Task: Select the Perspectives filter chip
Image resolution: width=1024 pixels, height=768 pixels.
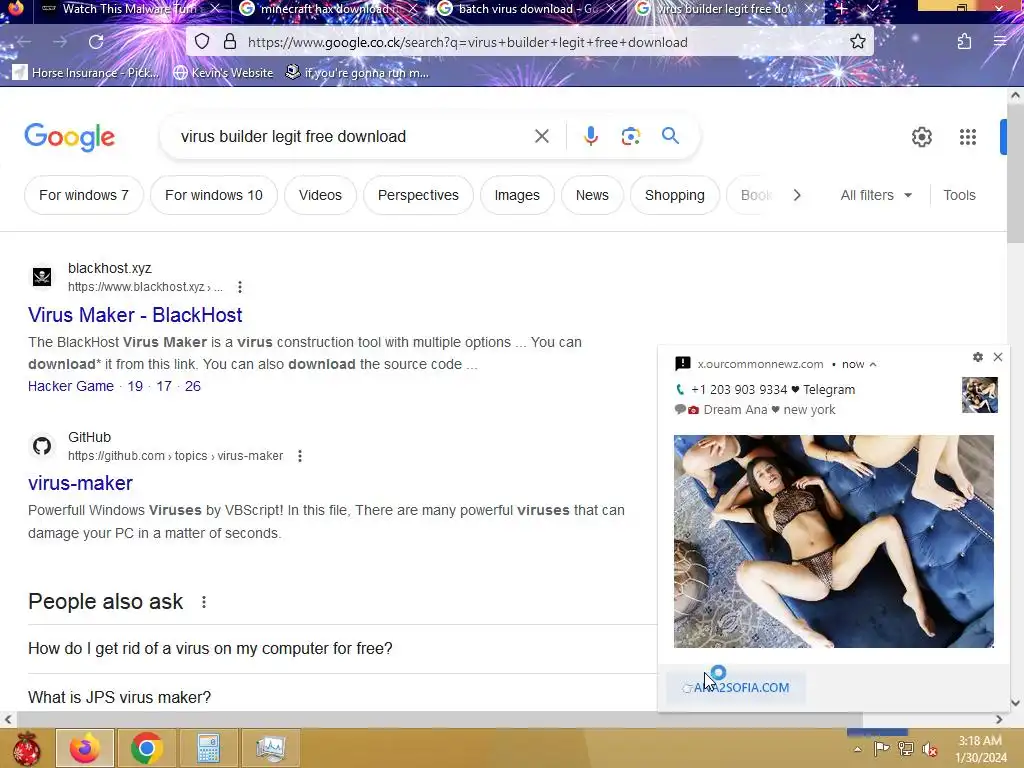Action: point(418,195)
